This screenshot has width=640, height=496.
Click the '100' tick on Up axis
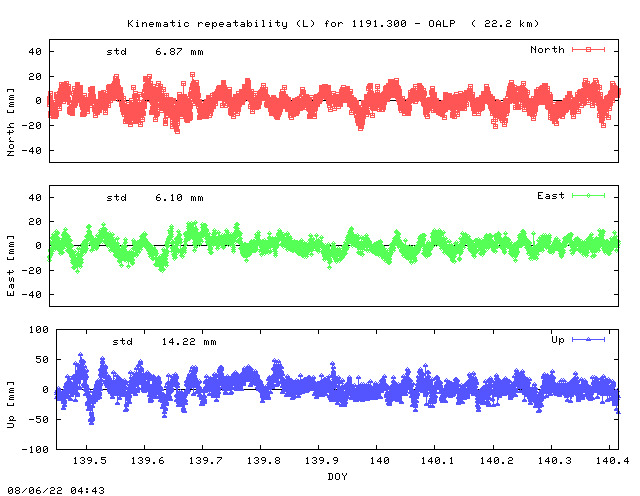(x=38, y=330)
